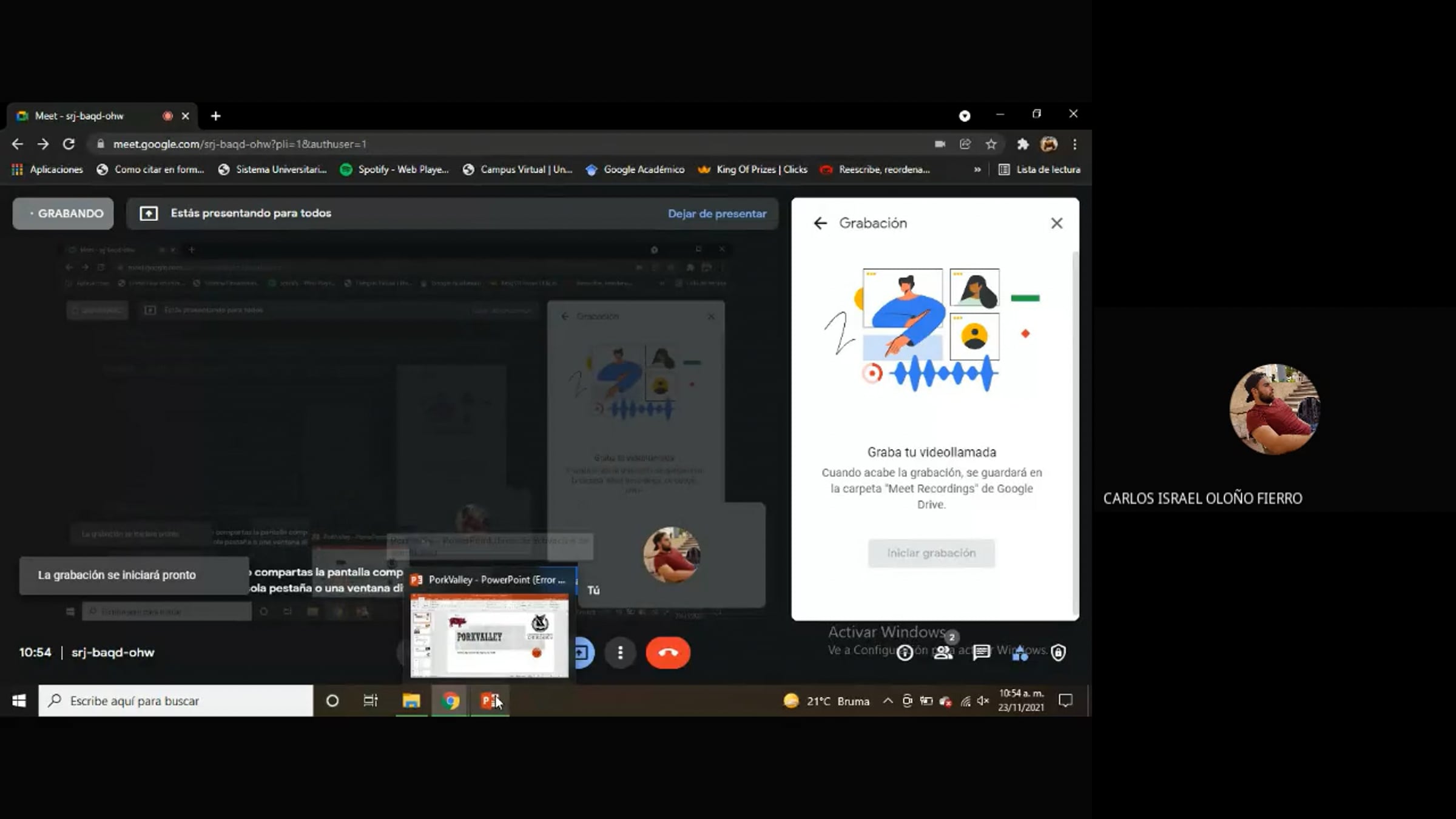The height and width of the screenshot is (819, 1456).
Task: Toggle muted speaker volume in system tray
Action: 983,701
